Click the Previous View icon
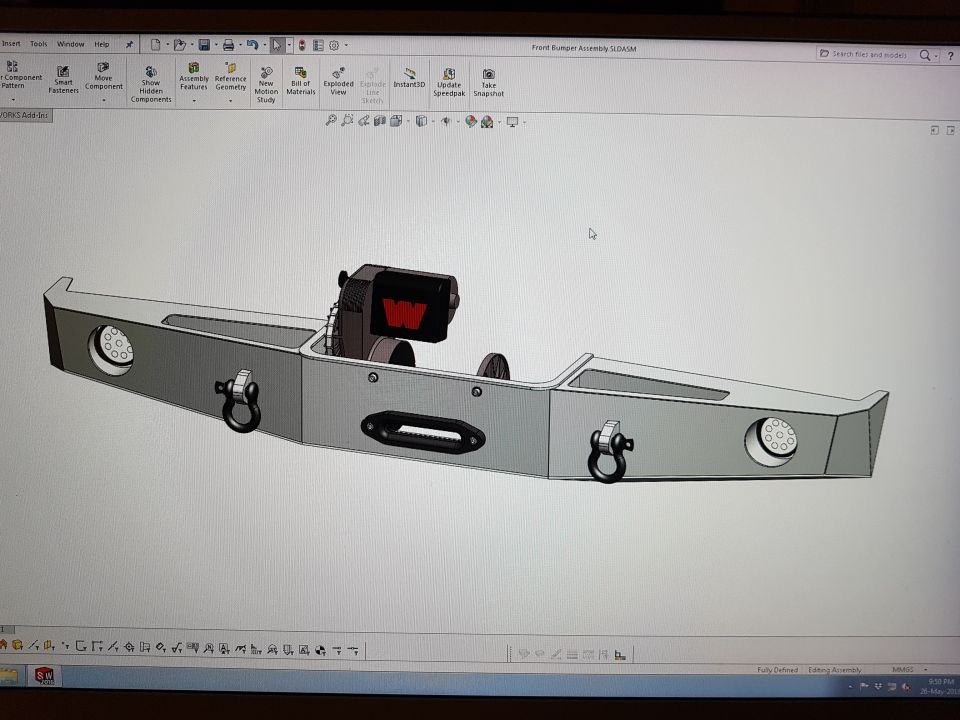The width and height of the screenshot is (960, 720). tap(364, 121)
